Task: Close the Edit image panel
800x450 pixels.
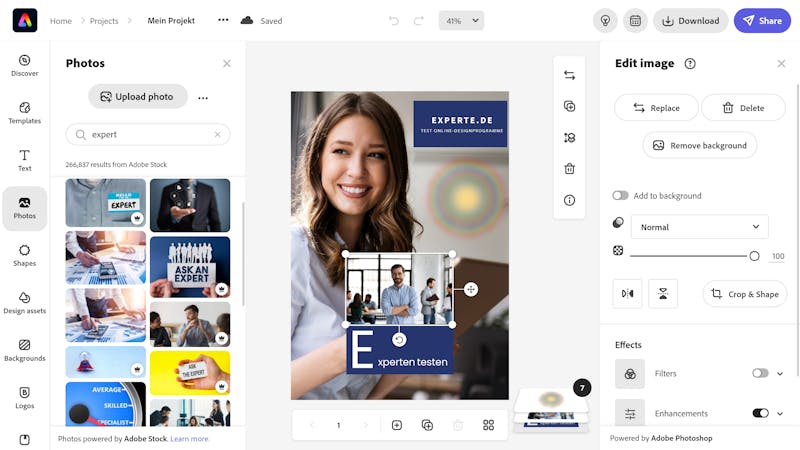Action: pyautogui.click(x=781, y=63)
